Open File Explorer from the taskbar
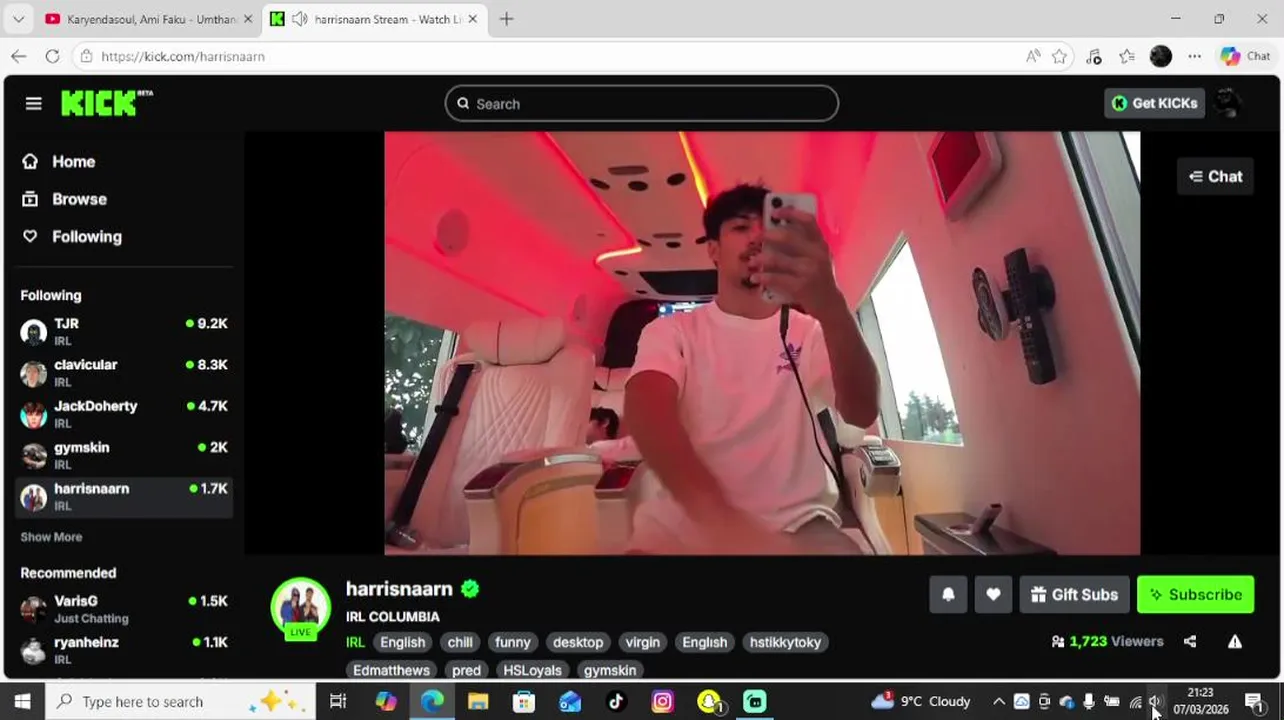This screenshot has height=720, width=1284. [x=478, y=702]
